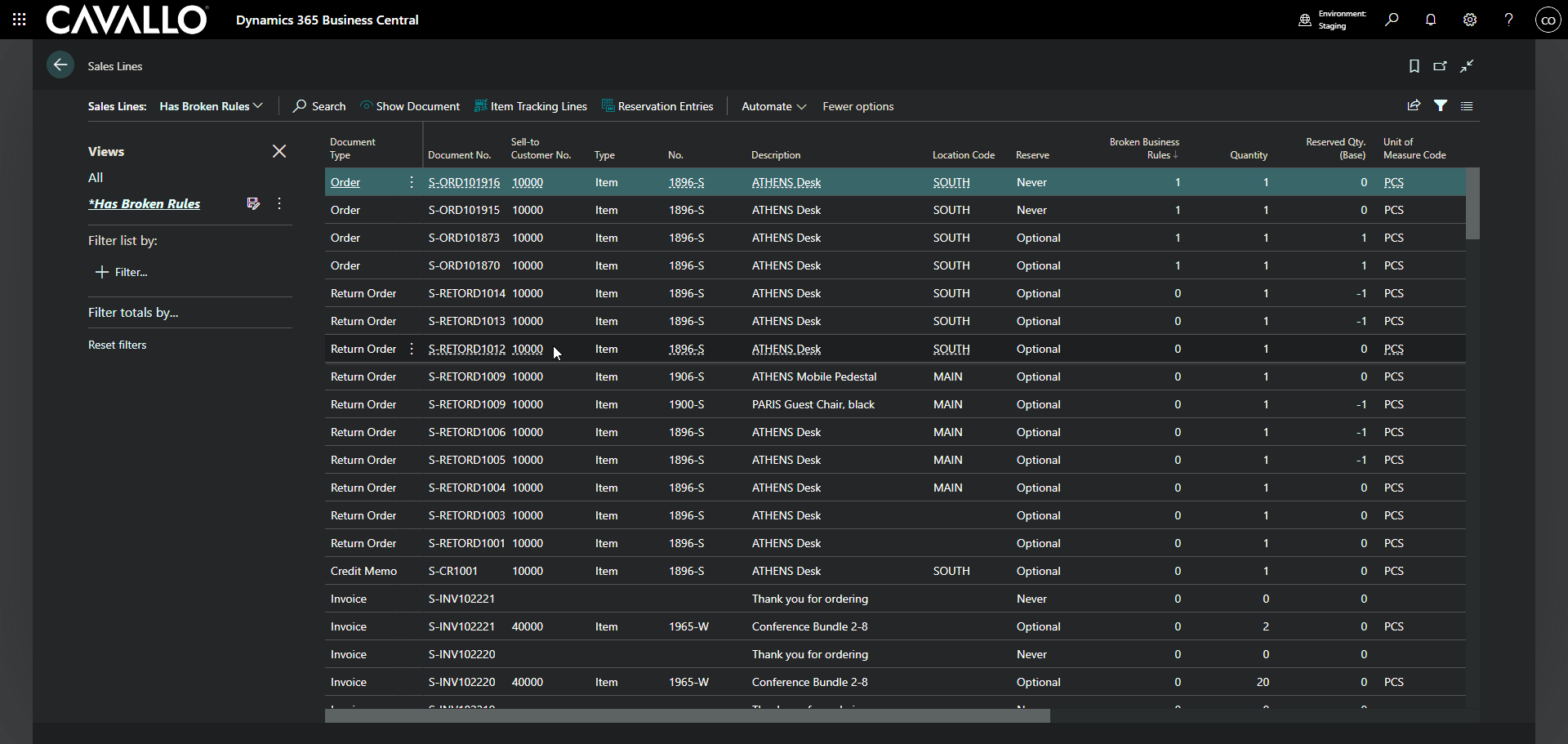This screenshot has height=744, width=1568.
Task: Open page in new window icon
Action: point(1441,66)
